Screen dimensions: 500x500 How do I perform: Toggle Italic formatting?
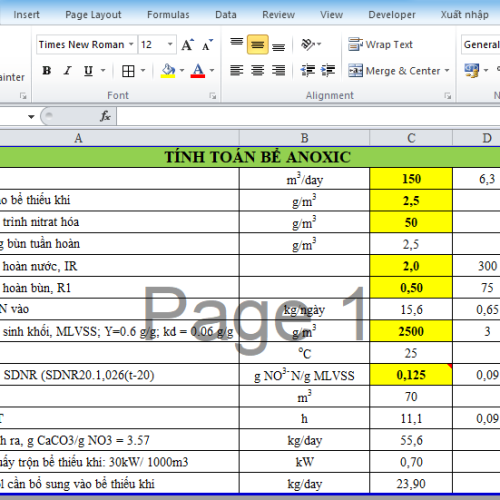pos(67,71)
